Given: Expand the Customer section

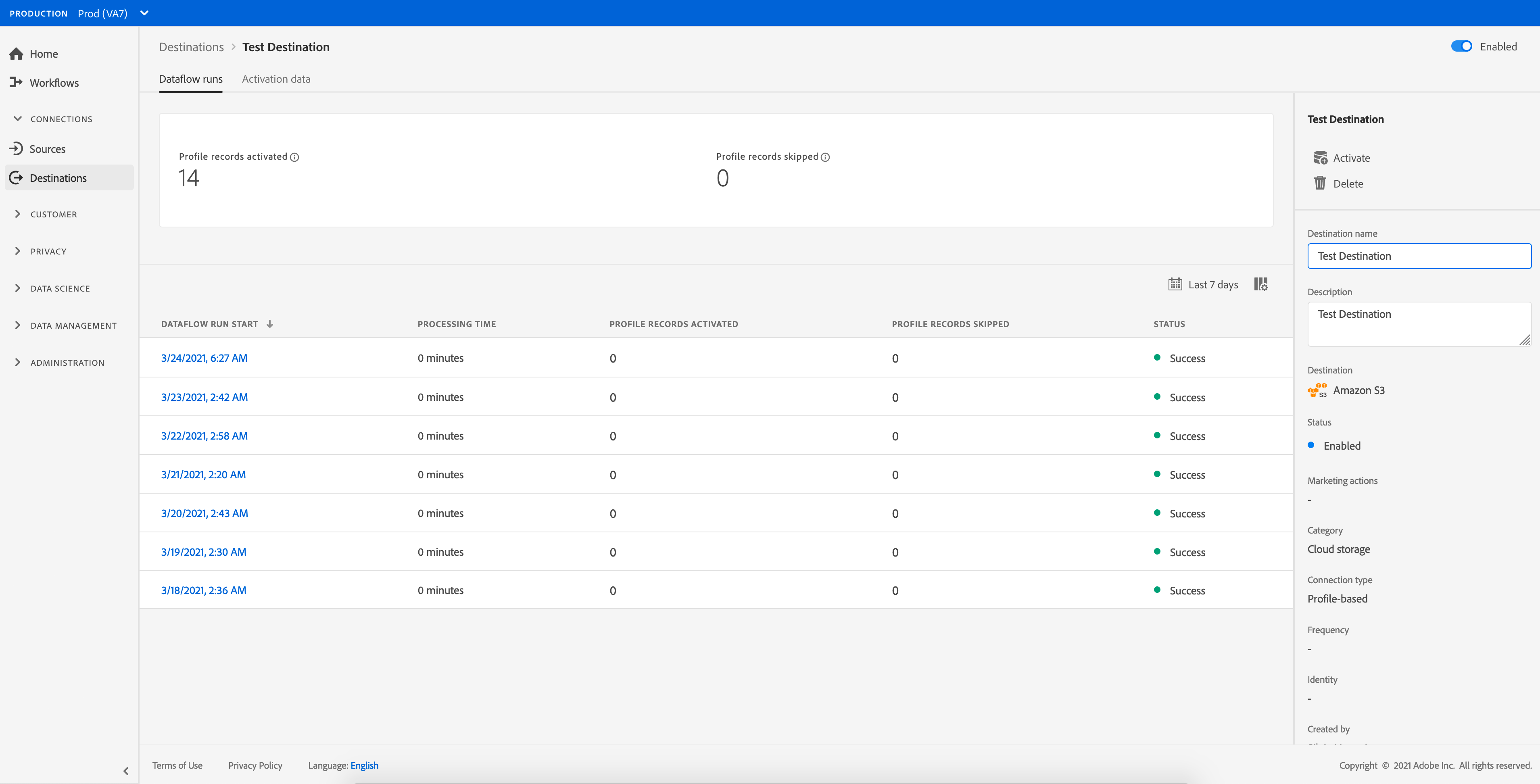Looking at the screenshot, I should 53,215.
